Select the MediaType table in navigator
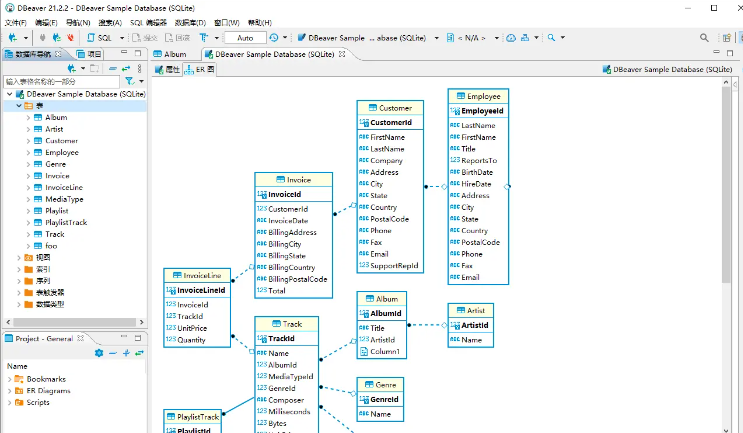The image size is (743, 433). click(64, 199)
